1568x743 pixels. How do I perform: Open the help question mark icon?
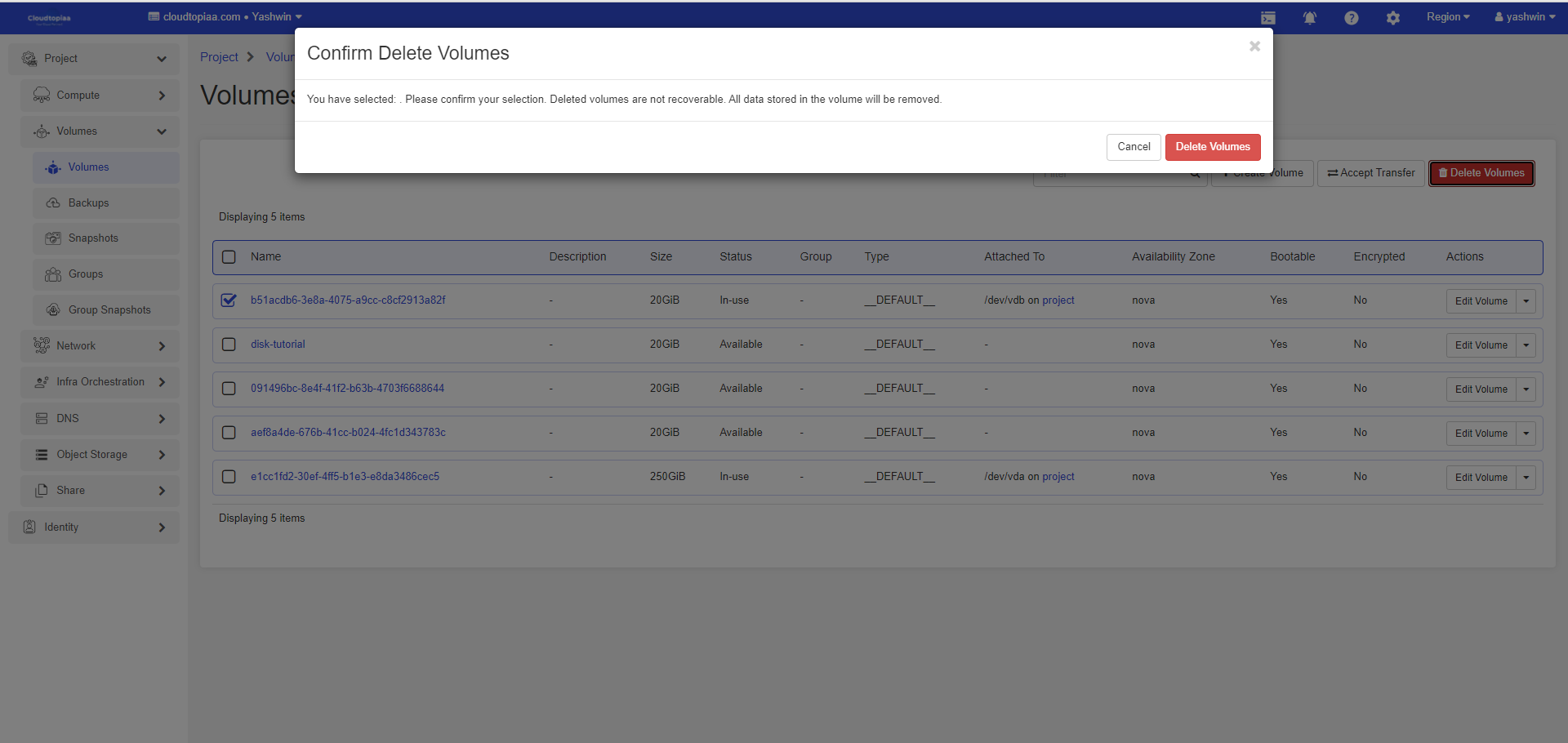click(1351, 18)
